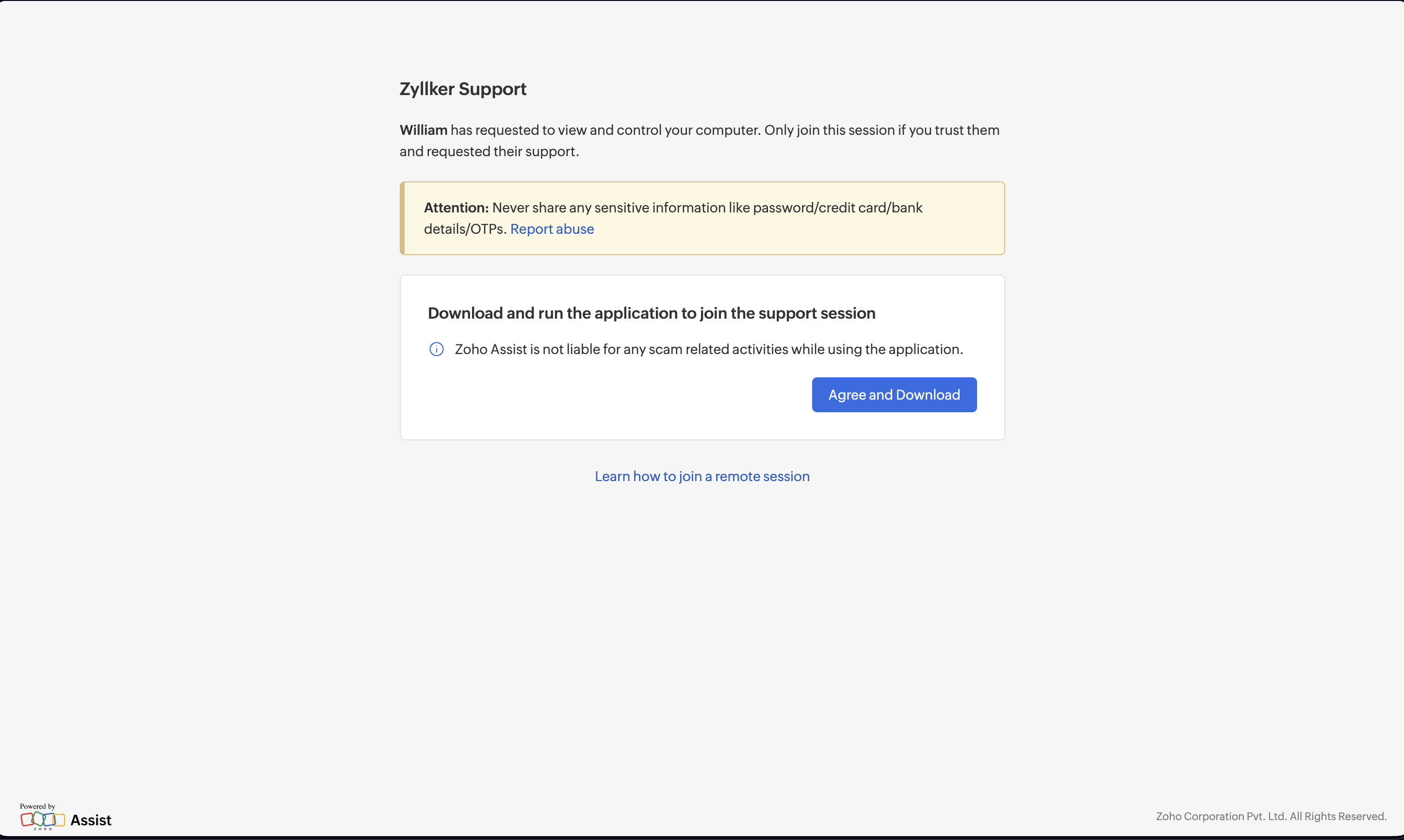Click the bold Attention label
Image resolution: width=1404 pixels, height=840 pixels.
(456, 208)
